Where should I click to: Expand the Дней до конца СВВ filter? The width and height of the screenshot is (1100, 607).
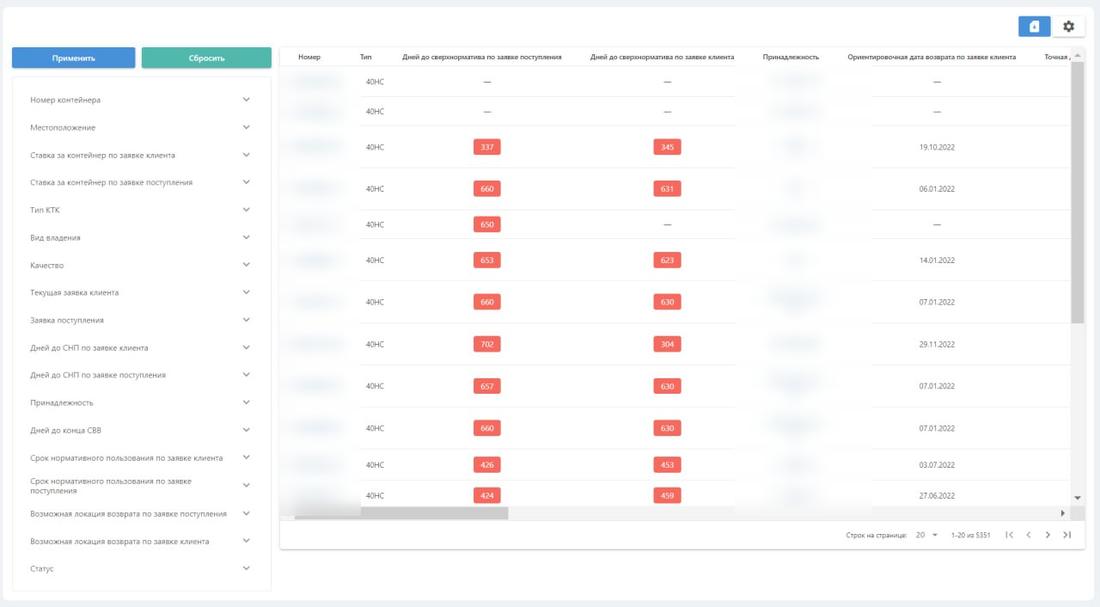click(140, 430)
